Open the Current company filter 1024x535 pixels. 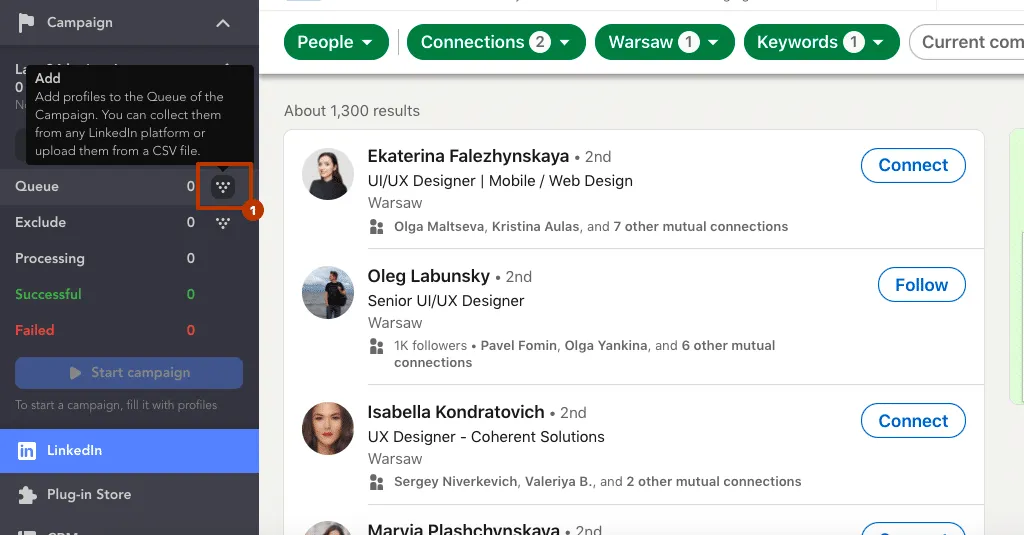[968, 42]
